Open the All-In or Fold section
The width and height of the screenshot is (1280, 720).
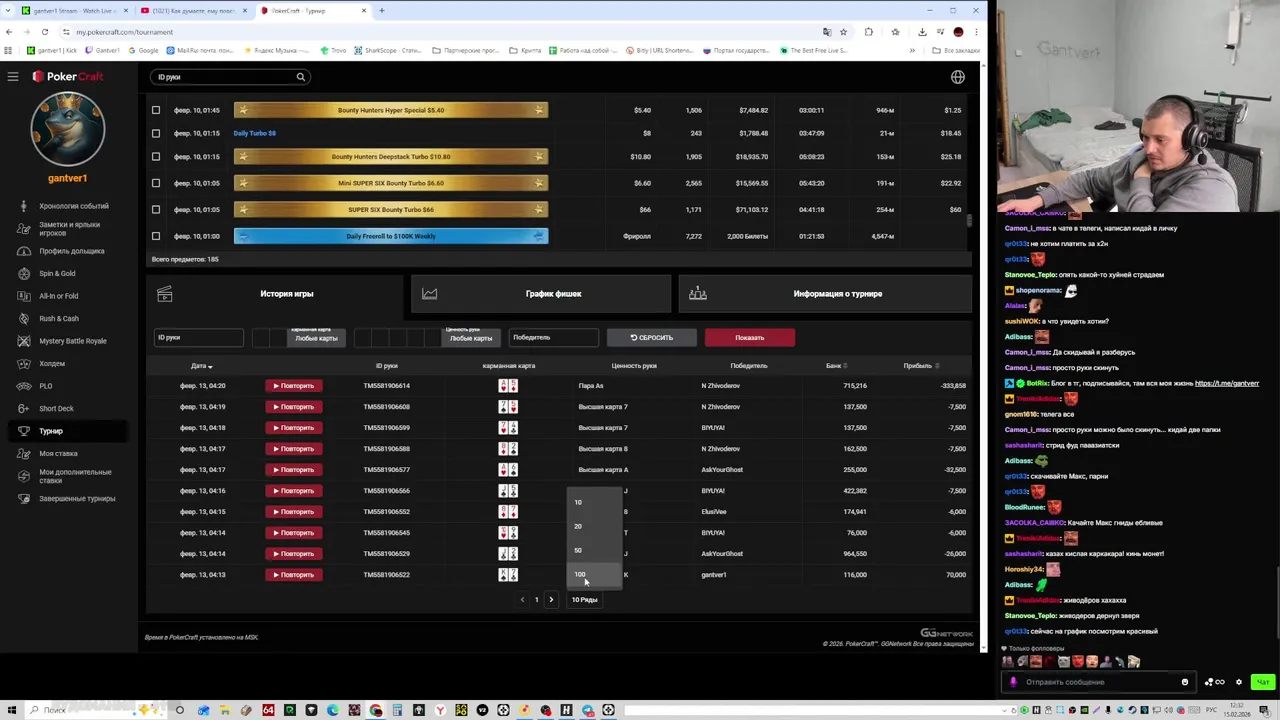(x=58, y=296)
